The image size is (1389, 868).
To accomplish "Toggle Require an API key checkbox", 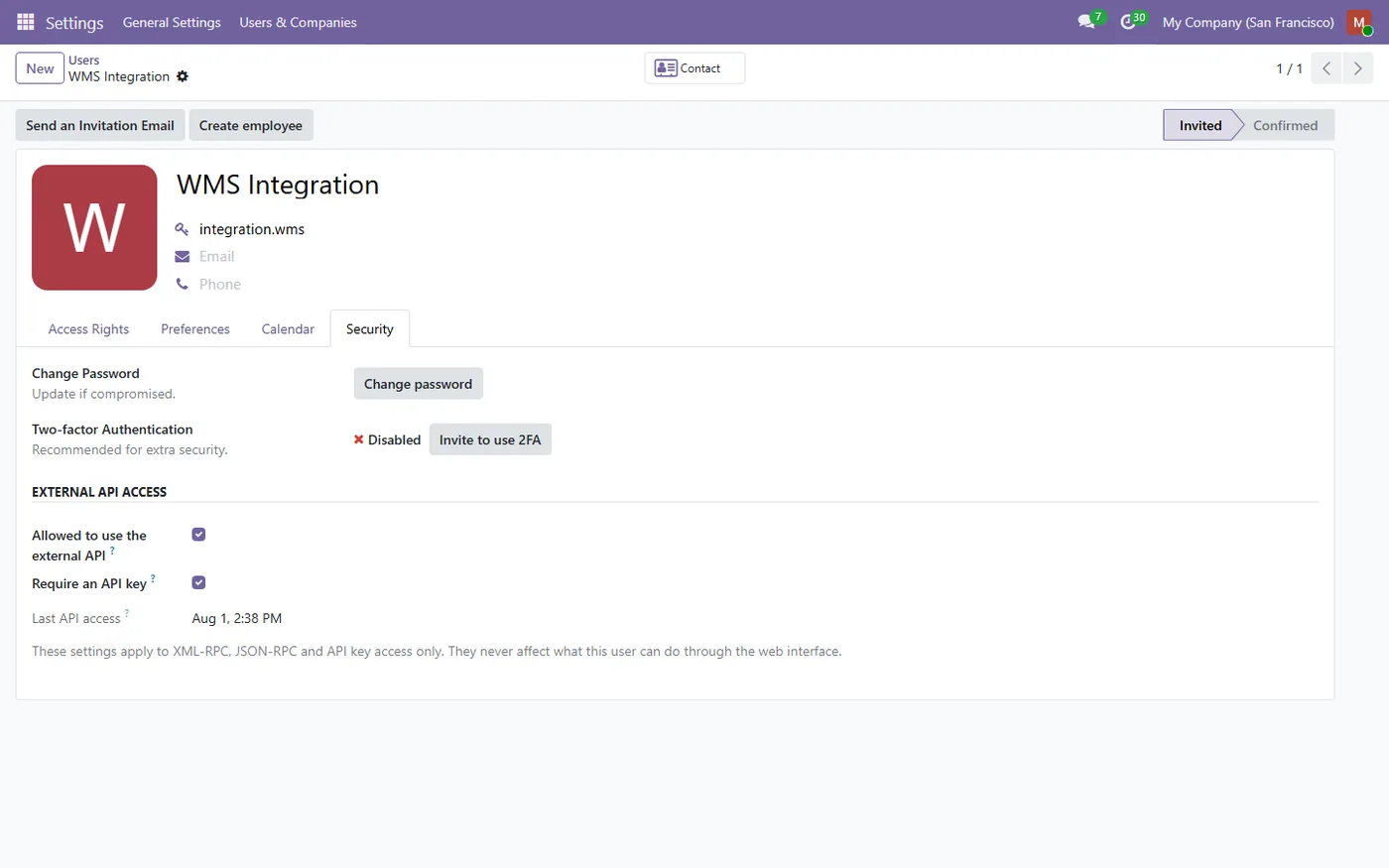I will [198, 582].
